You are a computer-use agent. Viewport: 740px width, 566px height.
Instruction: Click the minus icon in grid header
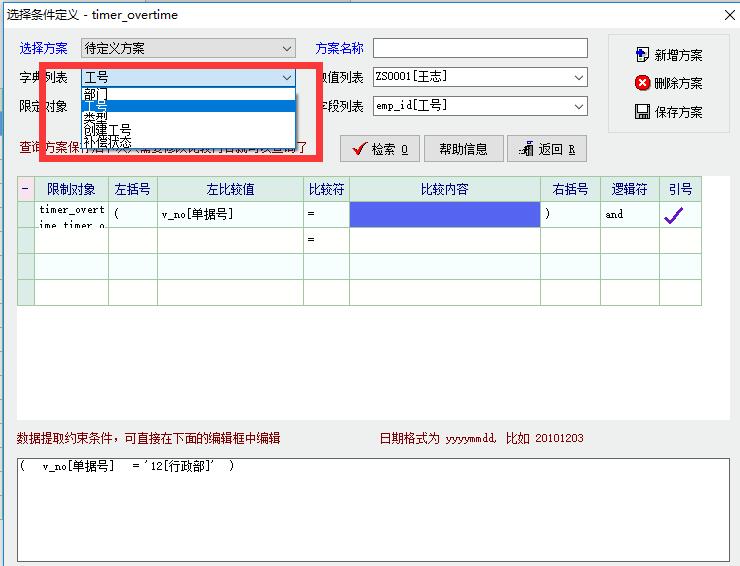[25, 189]
